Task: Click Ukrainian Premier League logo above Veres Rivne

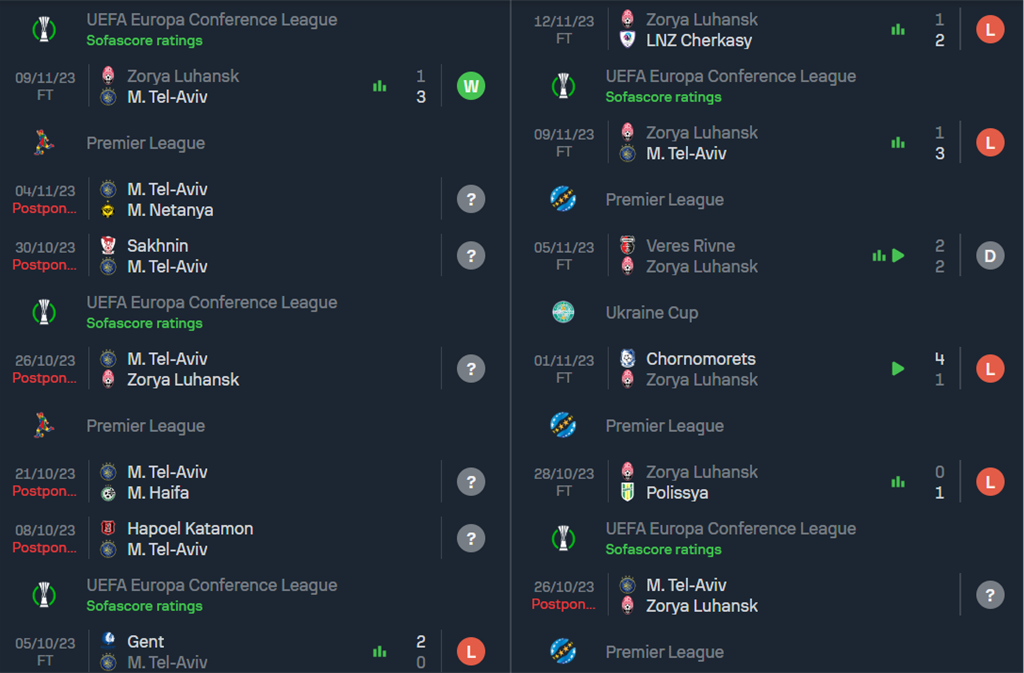Action: pyautogui.click(x=563, y=199)
